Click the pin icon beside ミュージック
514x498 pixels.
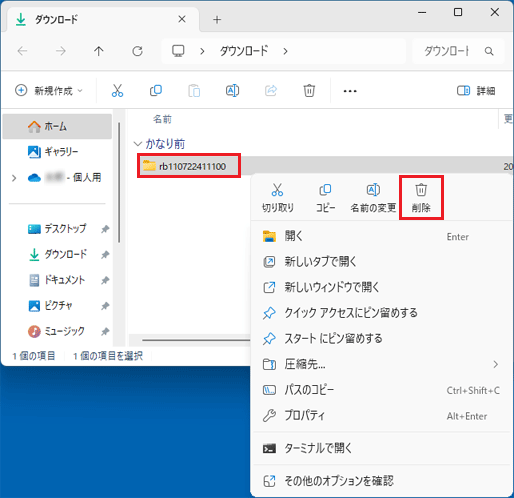click(105, 332)
